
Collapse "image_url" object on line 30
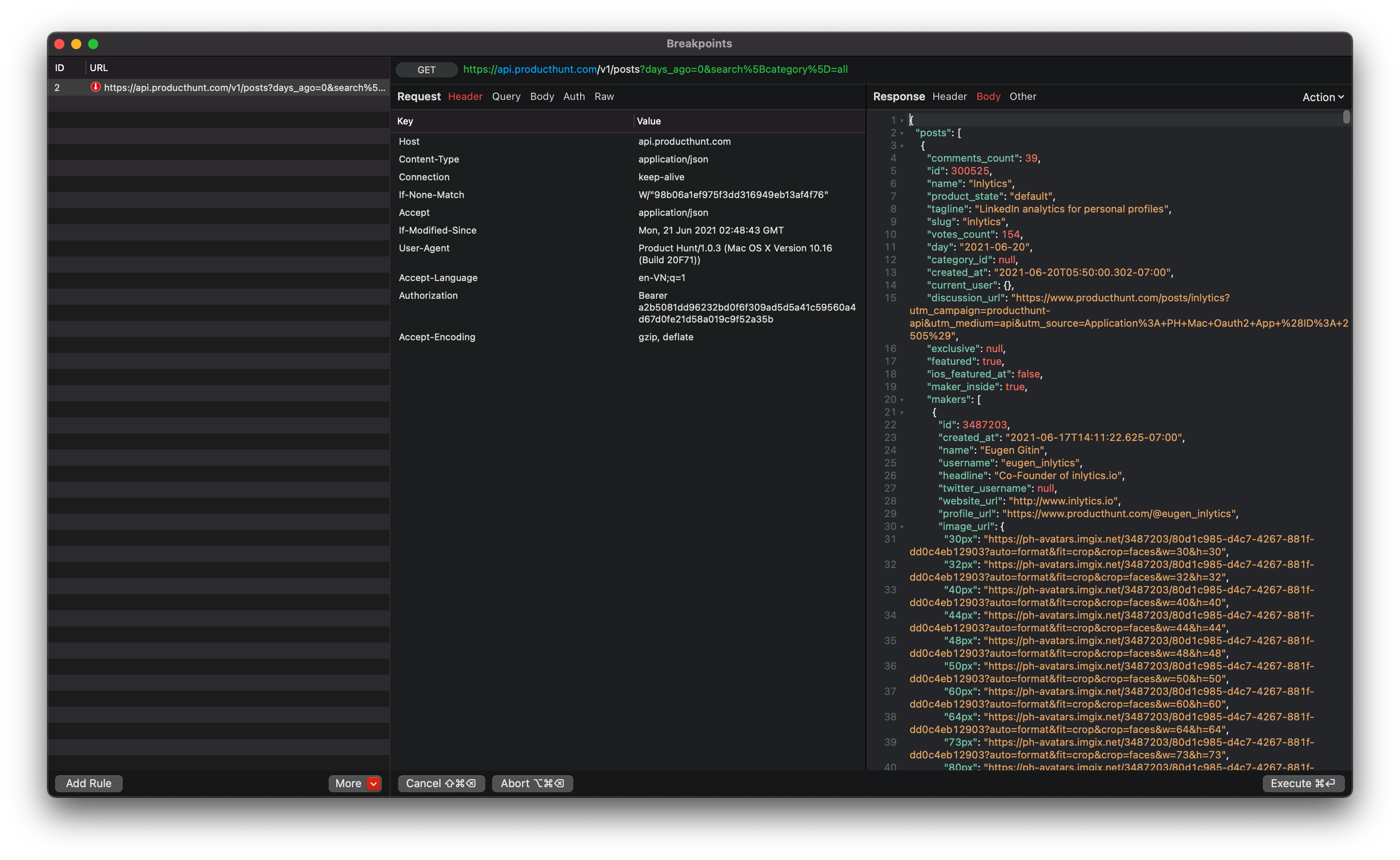tap(902, 526)
